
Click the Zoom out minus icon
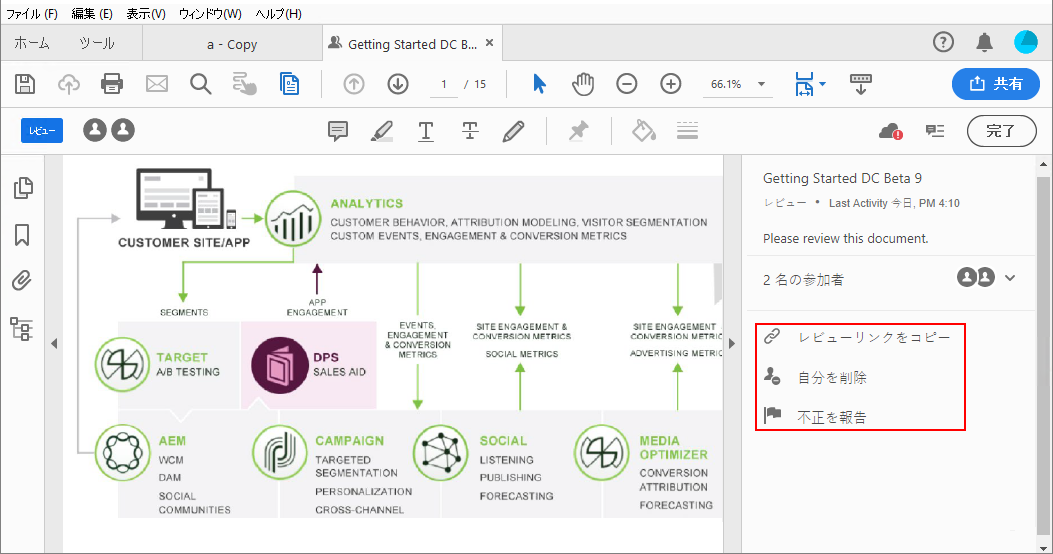tap(627, 84)
